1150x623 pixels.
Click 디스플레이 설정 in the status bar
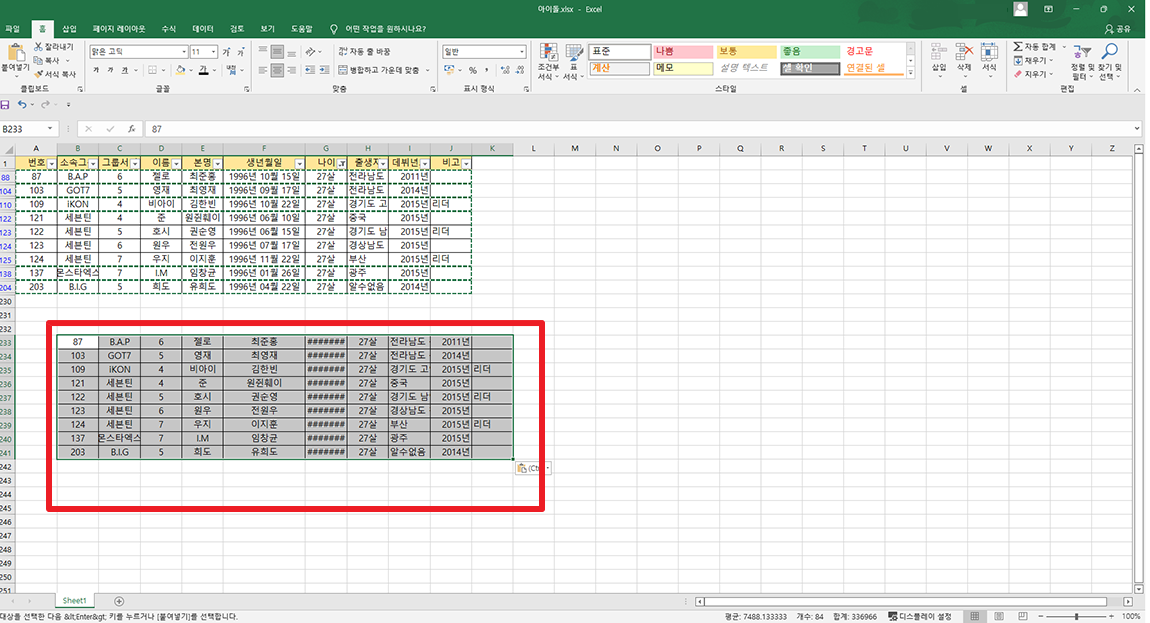[x=920, y=616]
